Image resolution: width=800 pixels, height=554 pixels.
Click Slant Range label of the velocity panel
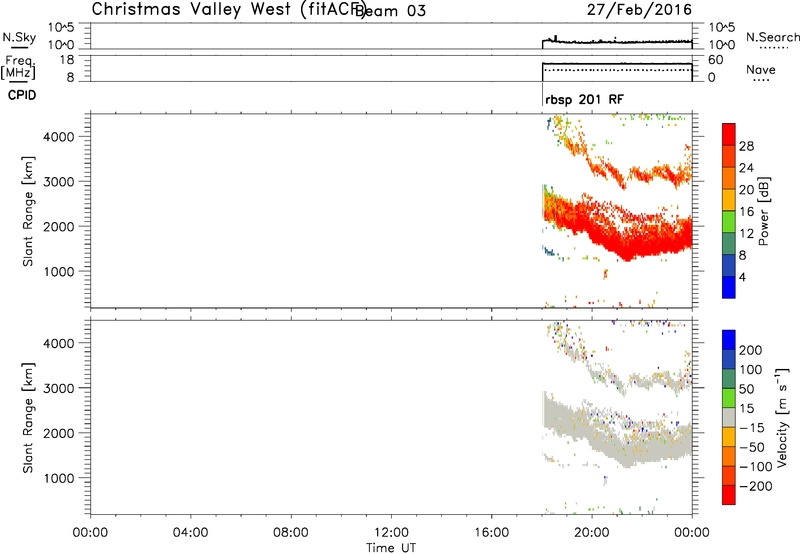[x=28, y=418]
